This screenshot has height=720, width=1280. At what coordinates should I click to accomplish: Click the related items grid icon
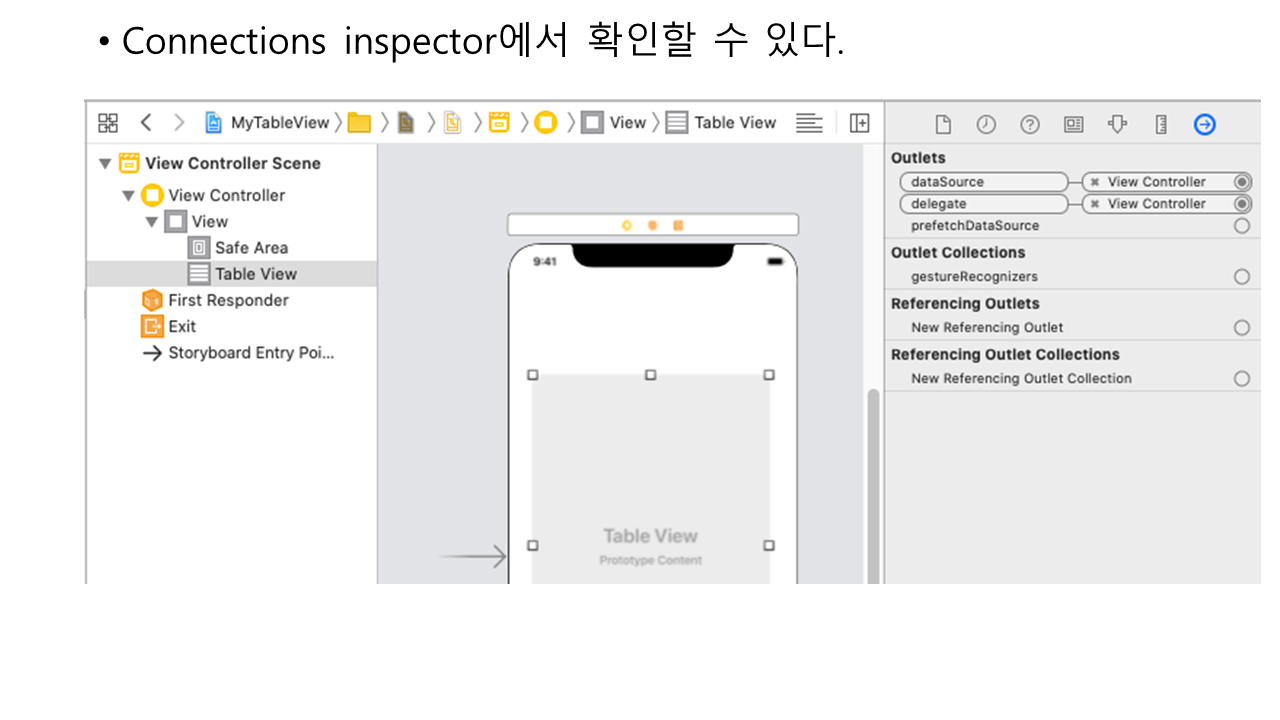pyautogui.click(x=108, y=123)
